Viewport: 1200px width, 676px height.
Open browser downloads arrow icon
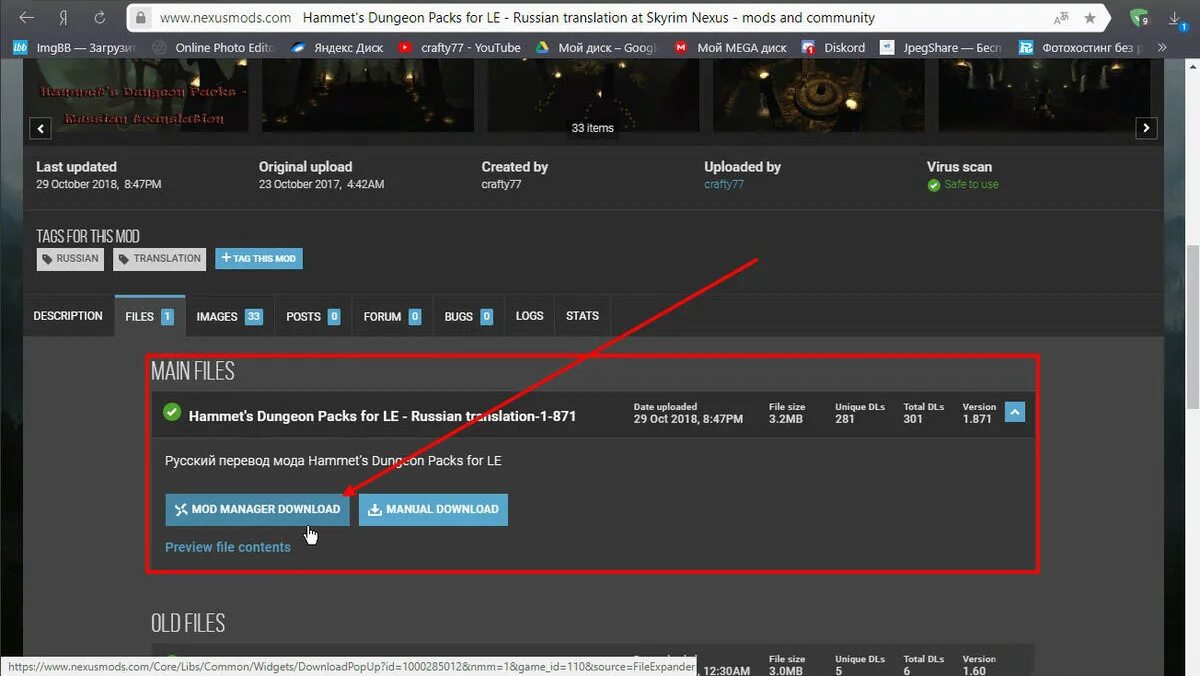pyautogui.click(x=1177, y=18)
